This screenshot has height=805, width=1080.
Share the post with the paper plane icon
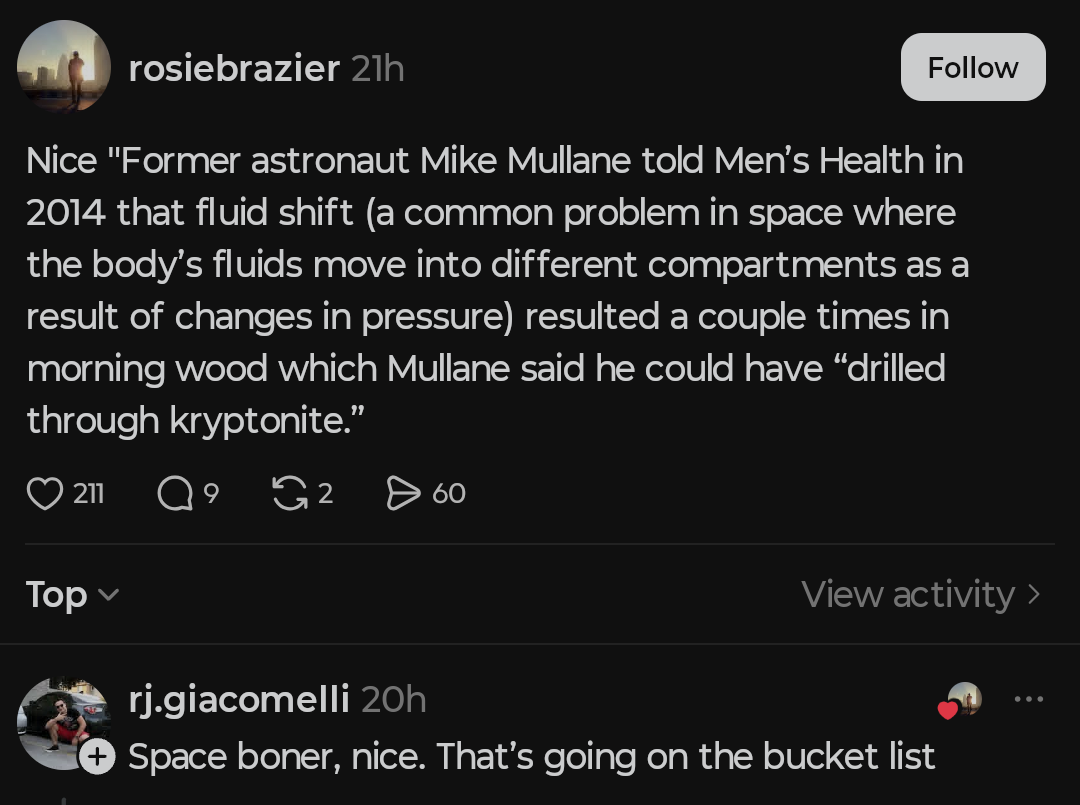(403, 493)
